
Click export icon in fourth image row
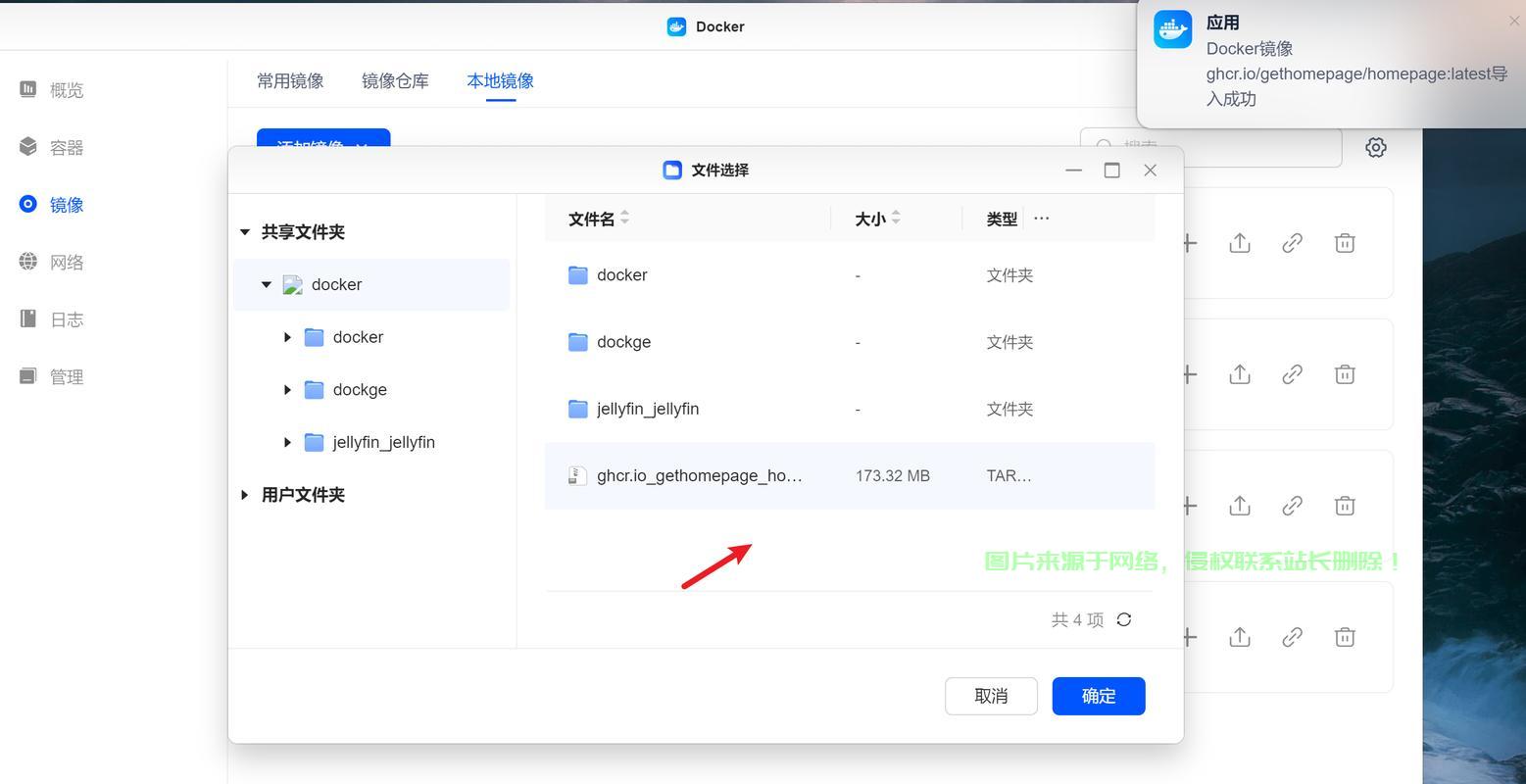(1240, 637)
